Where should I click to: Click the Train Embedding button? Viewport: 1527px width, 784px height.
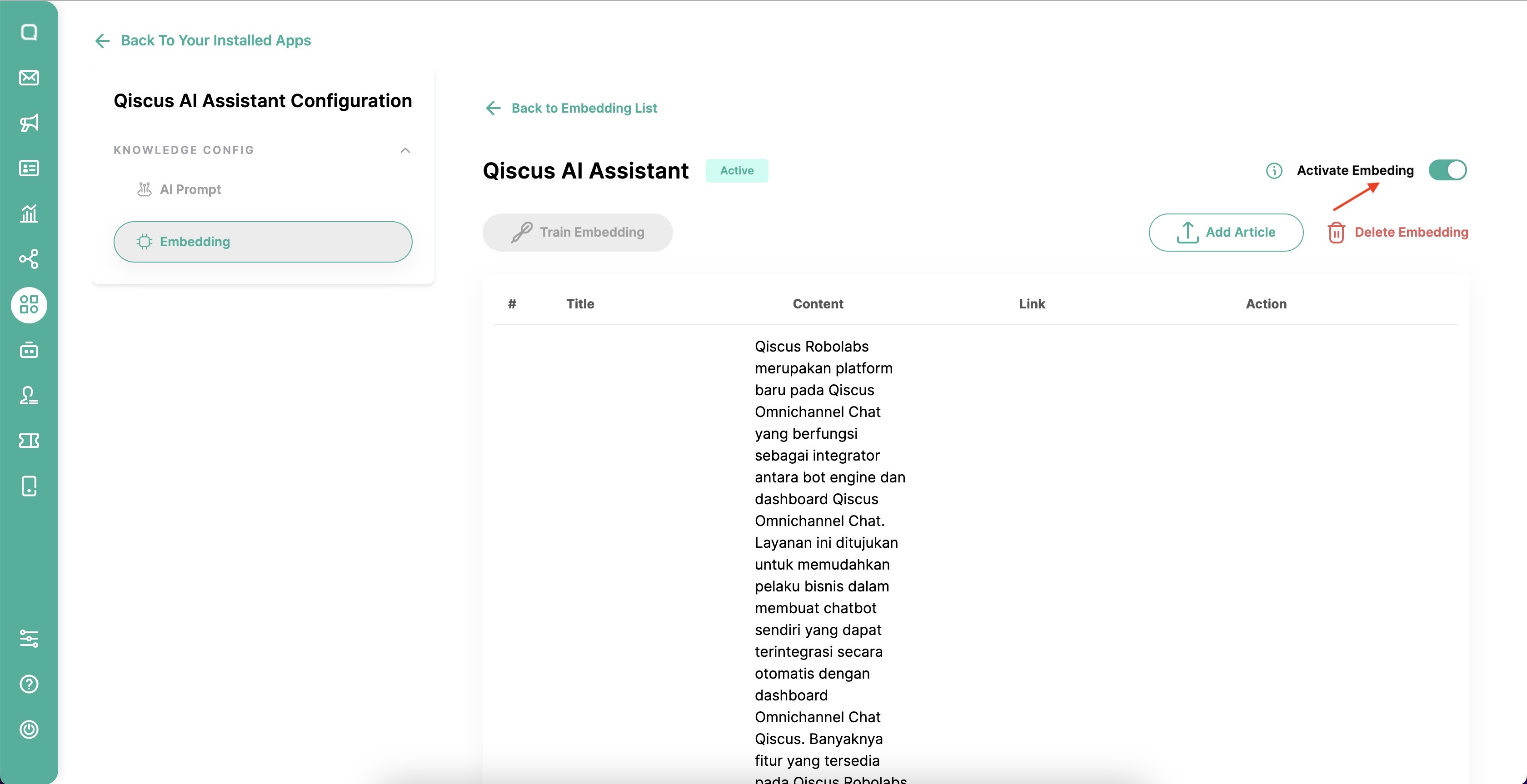(x=577, y=232)
